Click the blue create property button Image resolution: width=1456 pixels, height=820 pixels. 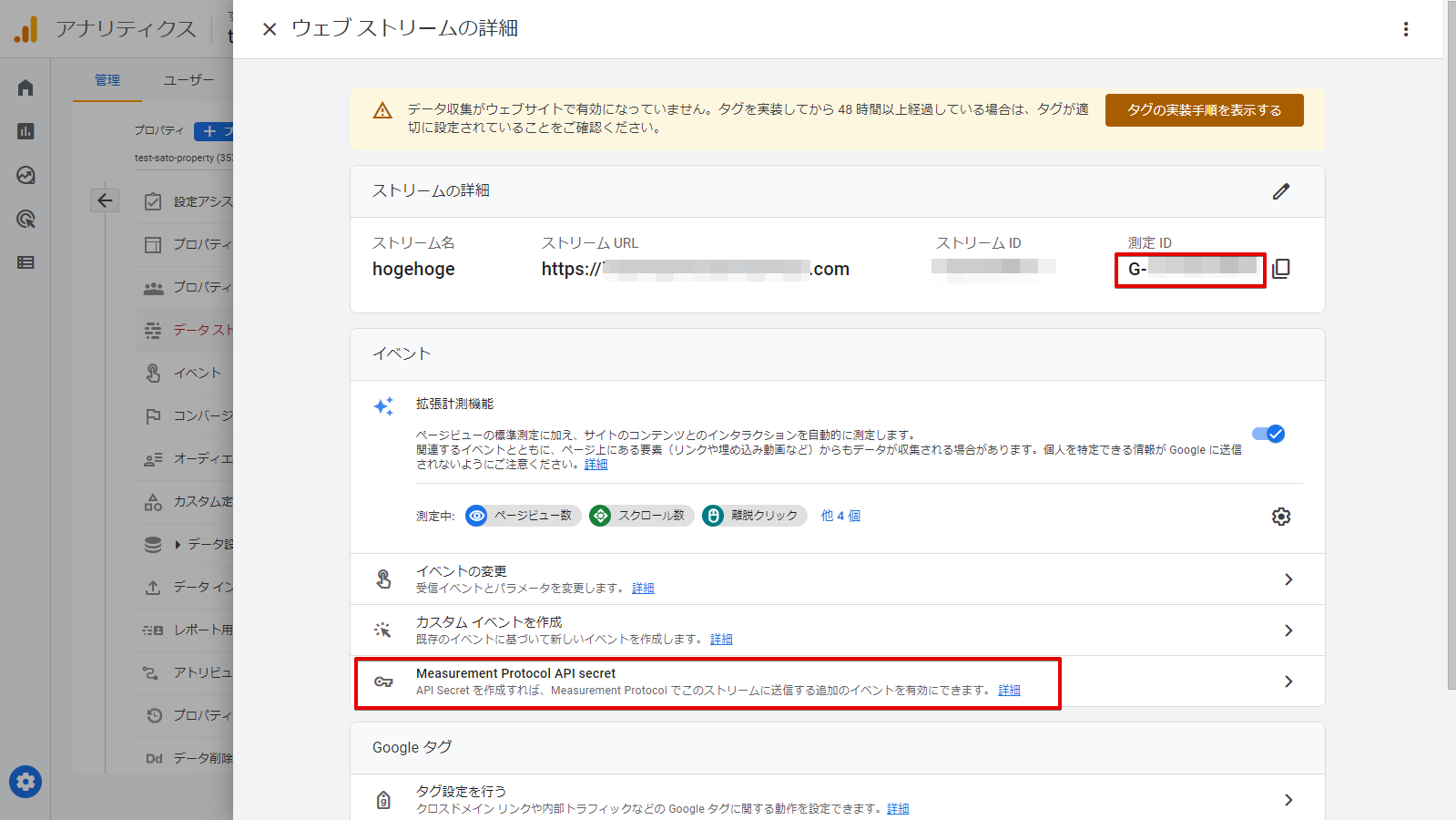point(214,131)
